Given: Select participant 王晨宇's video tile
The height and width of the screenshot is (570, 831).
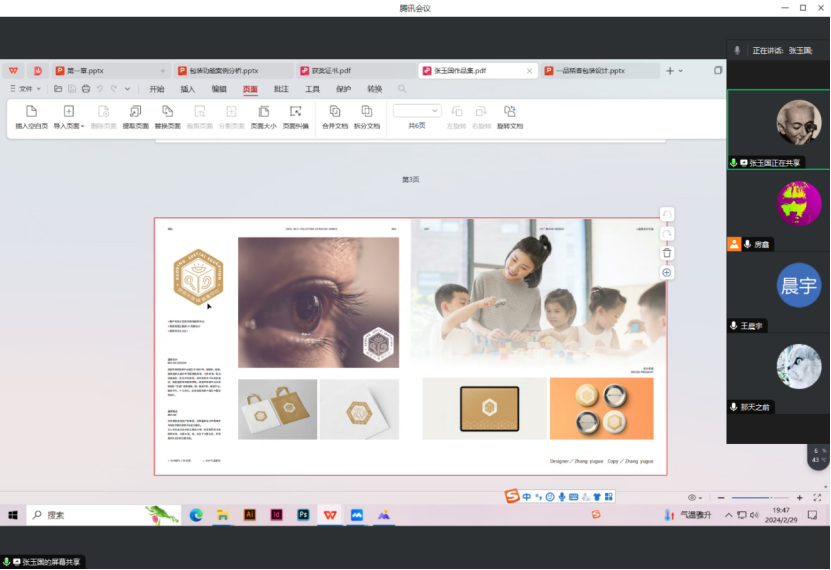Looking at the screenshot, I should tap(778, 293).
